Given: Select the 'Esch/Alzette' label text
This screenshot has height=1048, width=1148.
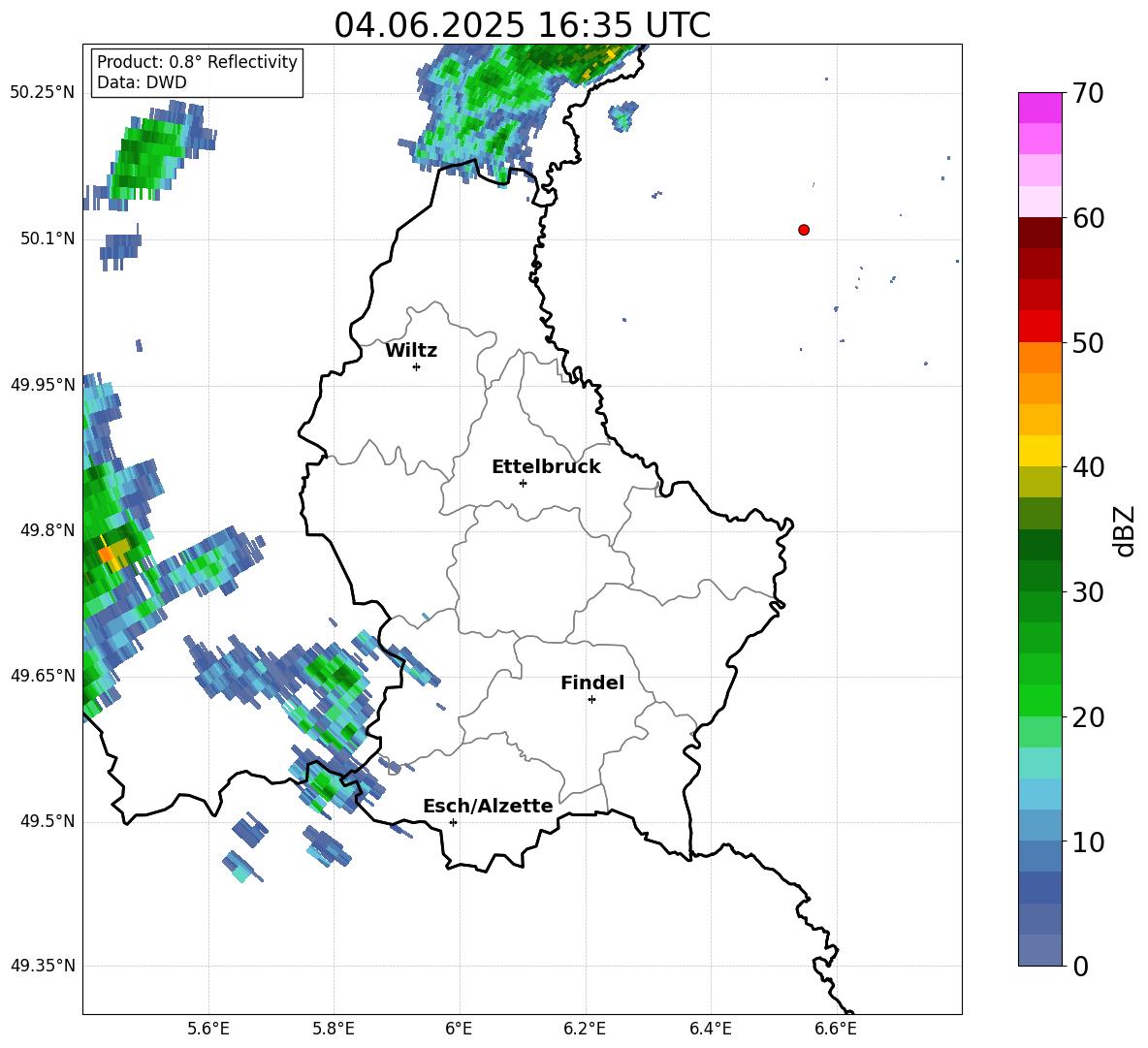Looking at the screenshot, I should [x=489, y=807].
